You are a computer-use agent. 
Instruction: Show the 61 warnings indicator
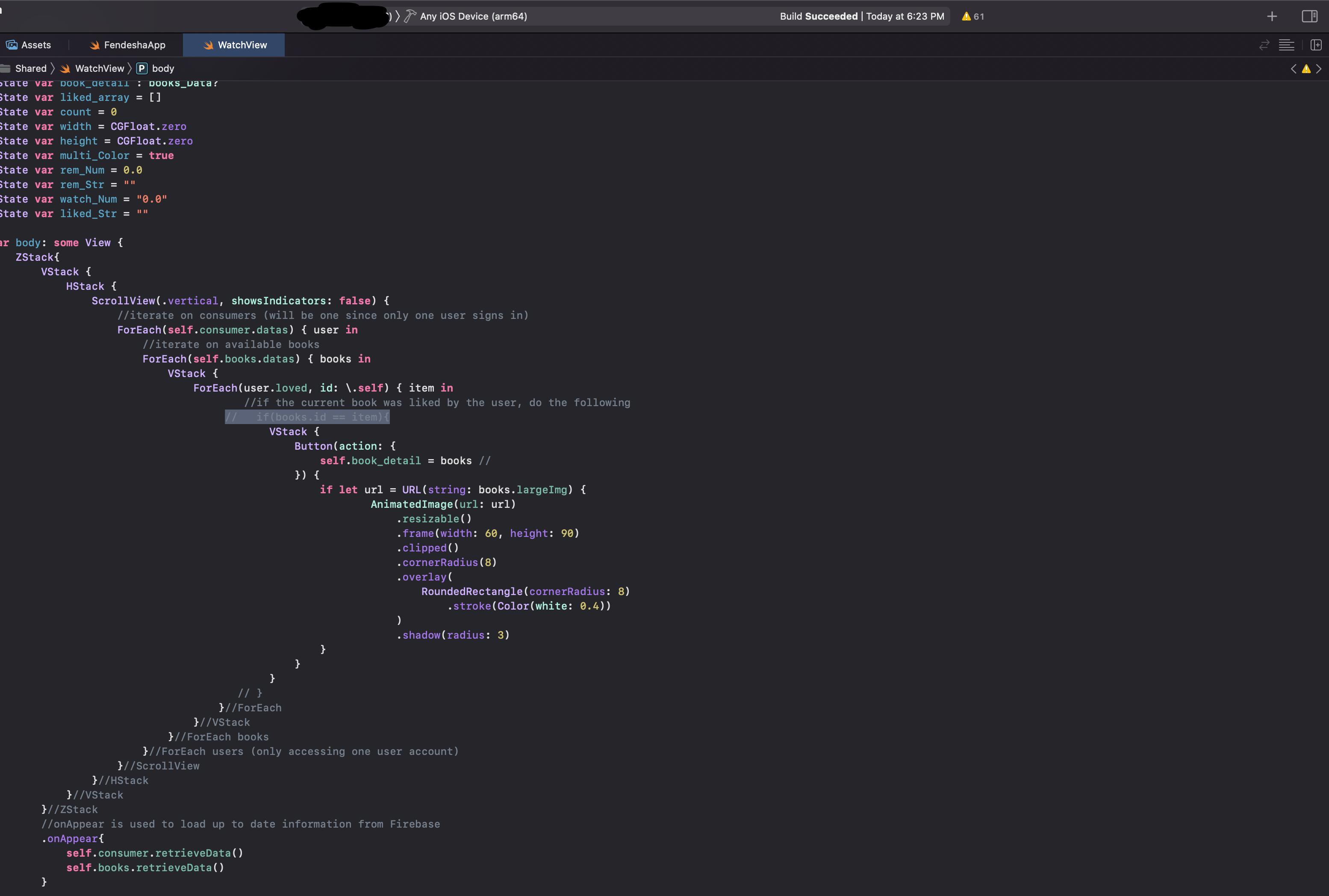coord(972,16)
